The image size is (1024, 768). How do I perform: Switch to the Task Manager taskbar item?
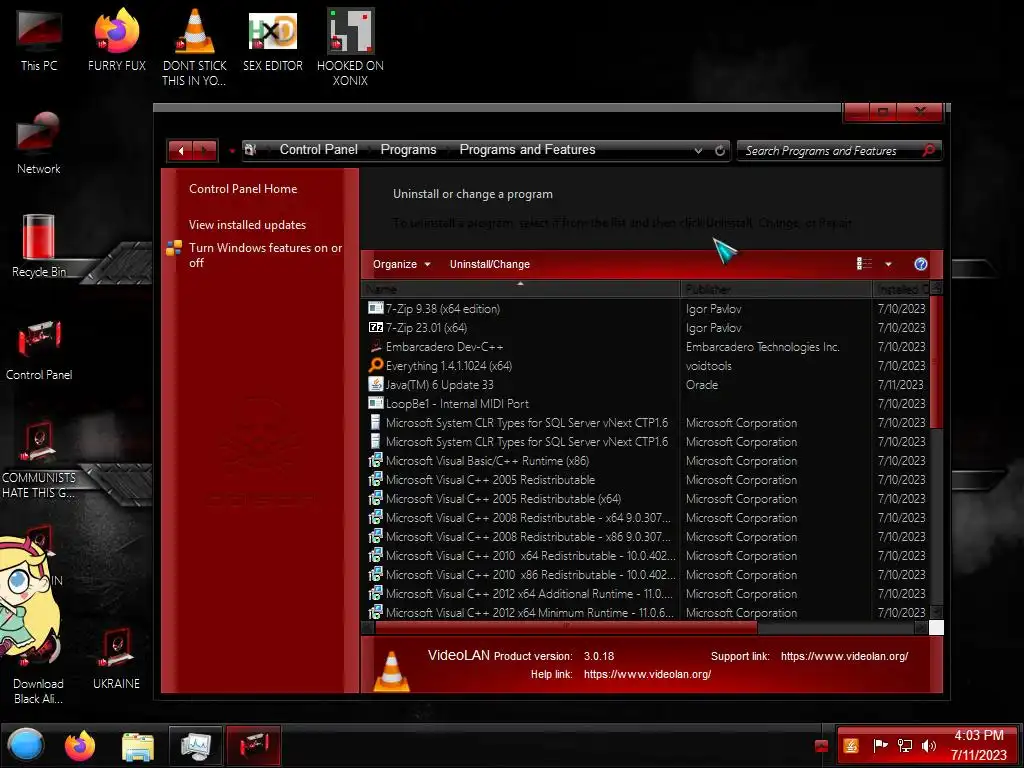coord(195,746)
